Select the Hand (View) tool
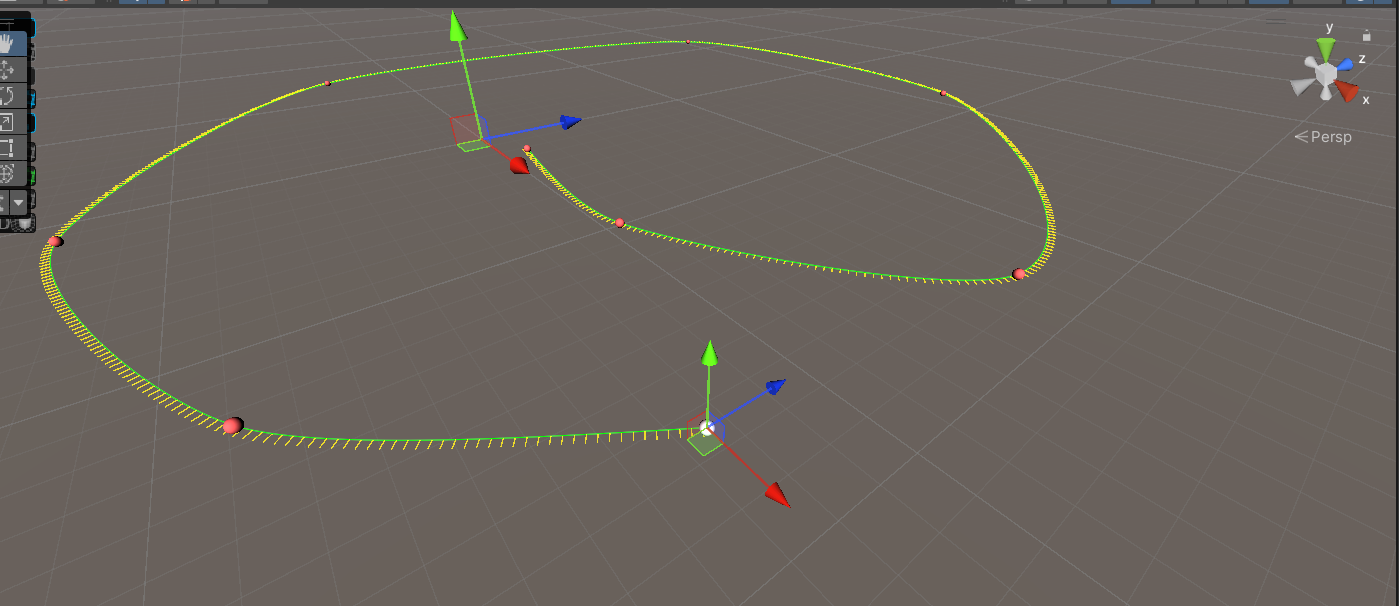The height and width of the screenshot is (606, 1399). point(8,43)
